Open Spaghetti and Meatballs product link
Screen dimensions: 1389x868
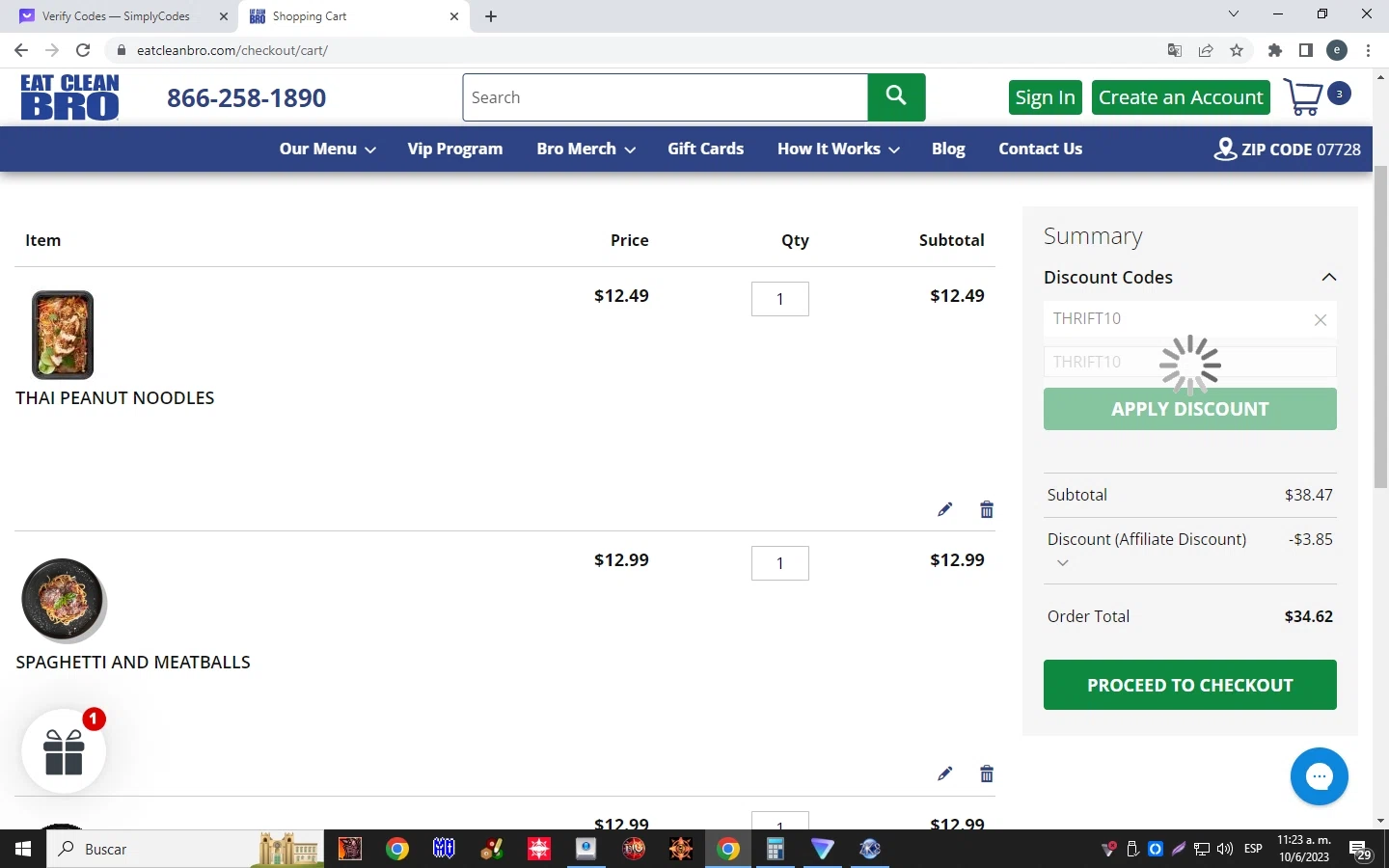click(133, 663)
